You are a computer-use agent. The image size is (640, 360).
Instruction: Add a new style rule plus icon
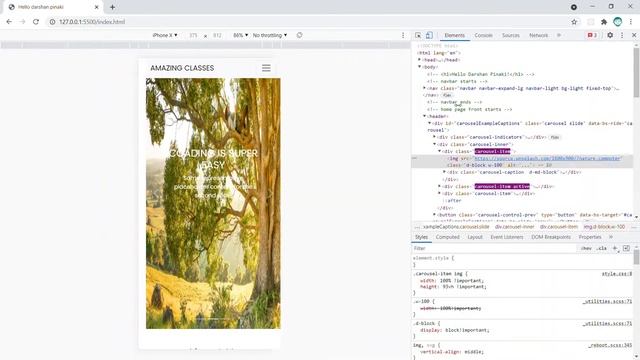pos(615,248)
